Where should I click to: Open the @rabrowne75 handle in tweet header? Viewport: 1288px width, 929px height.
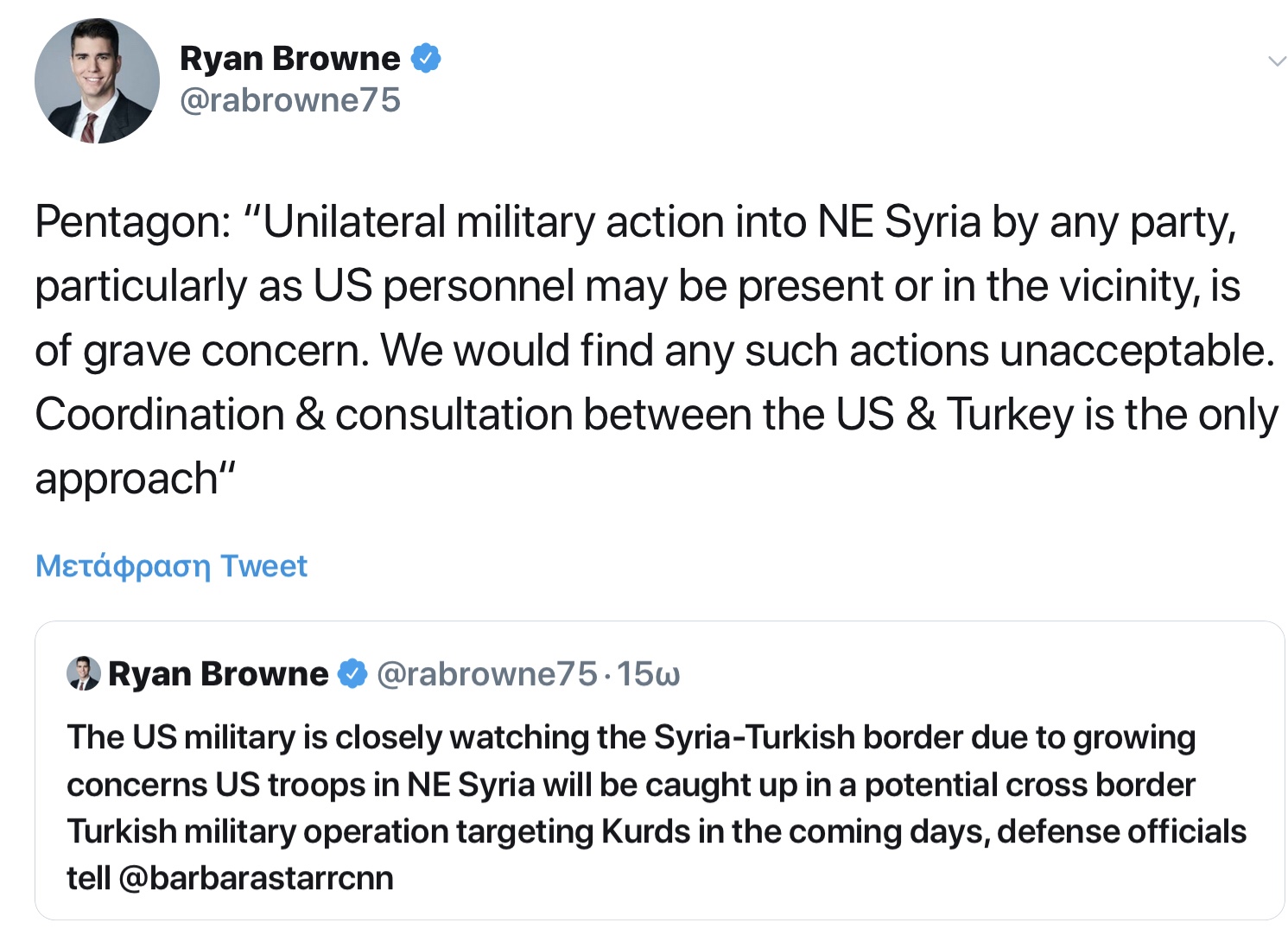coord(290,100)
